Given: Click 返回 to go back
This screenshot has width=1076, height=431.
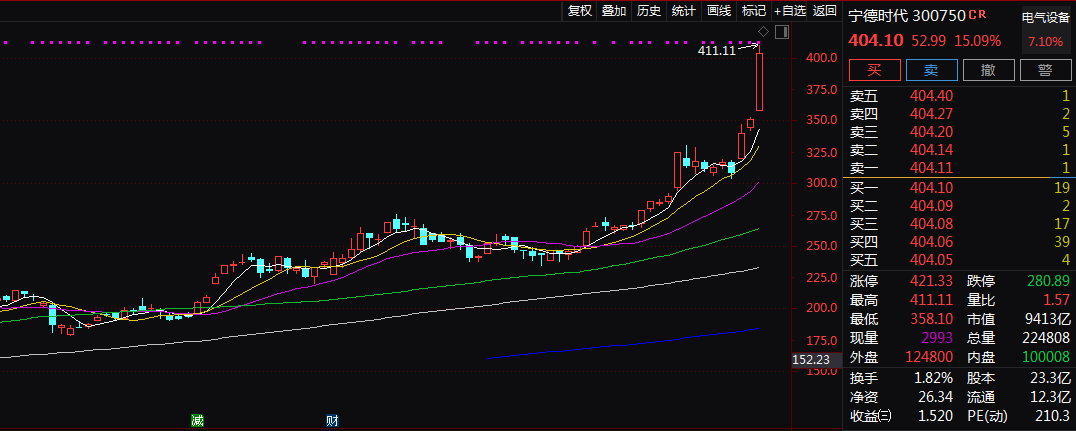Looking at the screenshot, I should [825, 11].
